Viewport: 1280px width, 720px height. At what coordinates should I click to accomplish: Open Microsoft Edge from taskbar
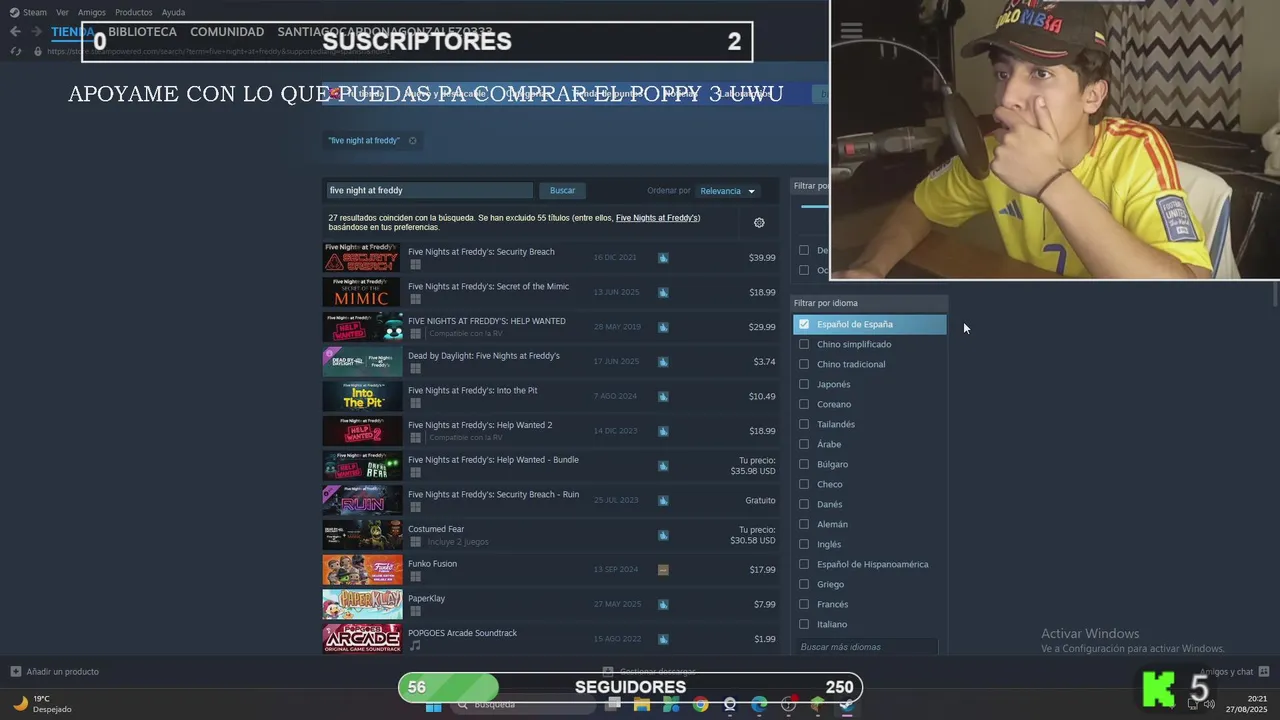pos(759,705)
